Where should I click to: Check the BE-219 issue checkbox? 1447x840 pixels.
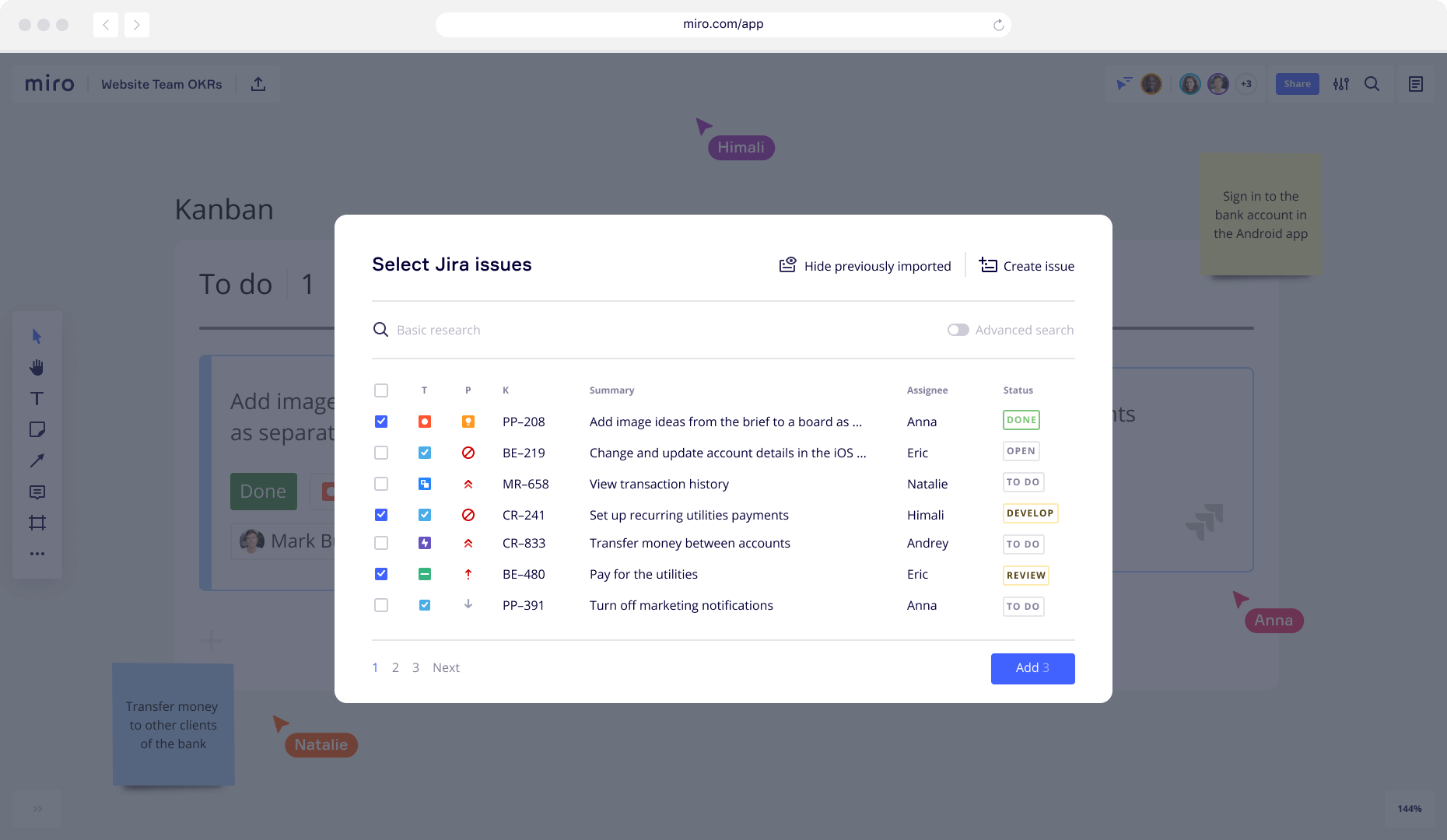(x=381, y=453)
